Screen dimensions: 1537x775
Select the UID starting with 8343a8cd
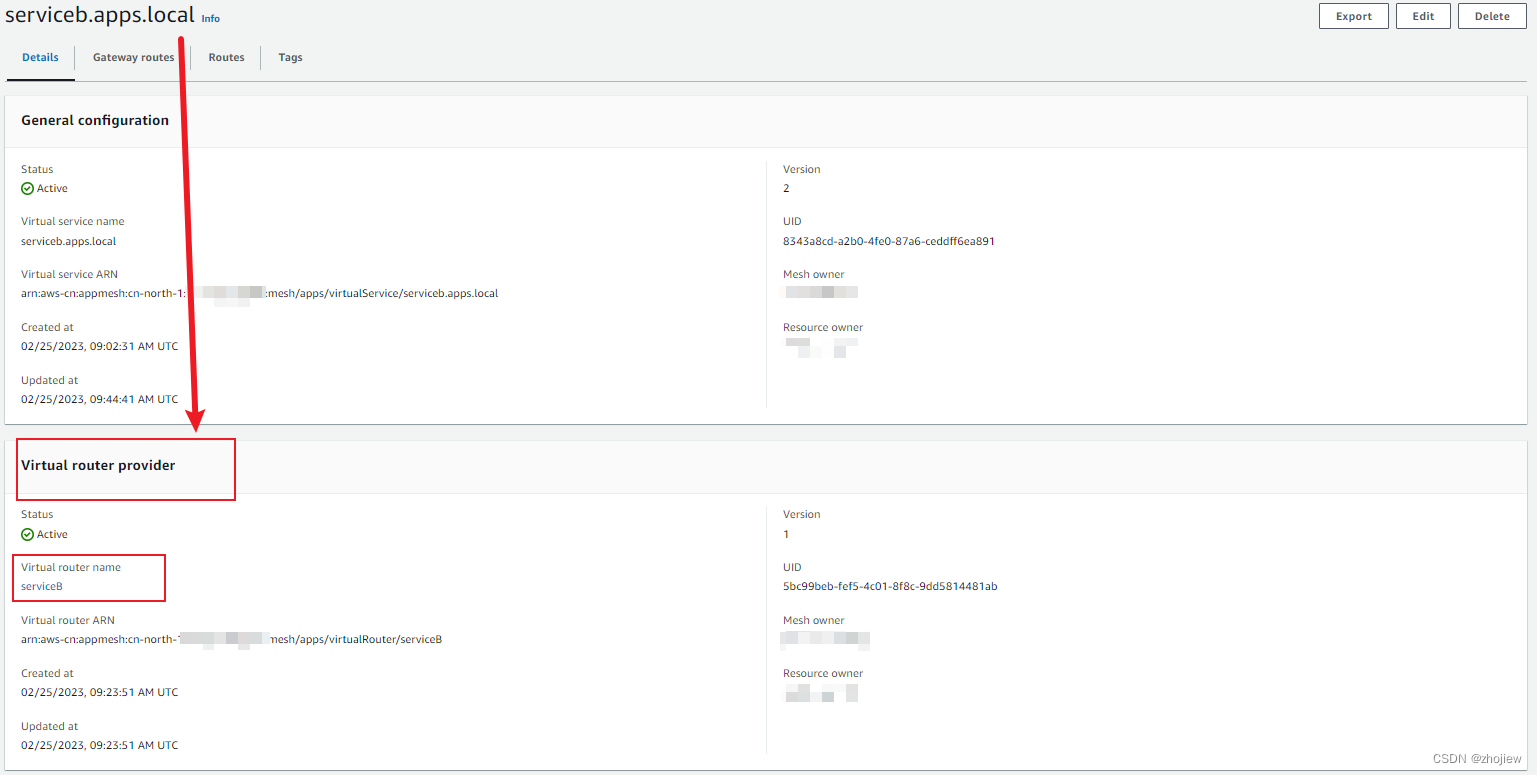coord(888,241)
